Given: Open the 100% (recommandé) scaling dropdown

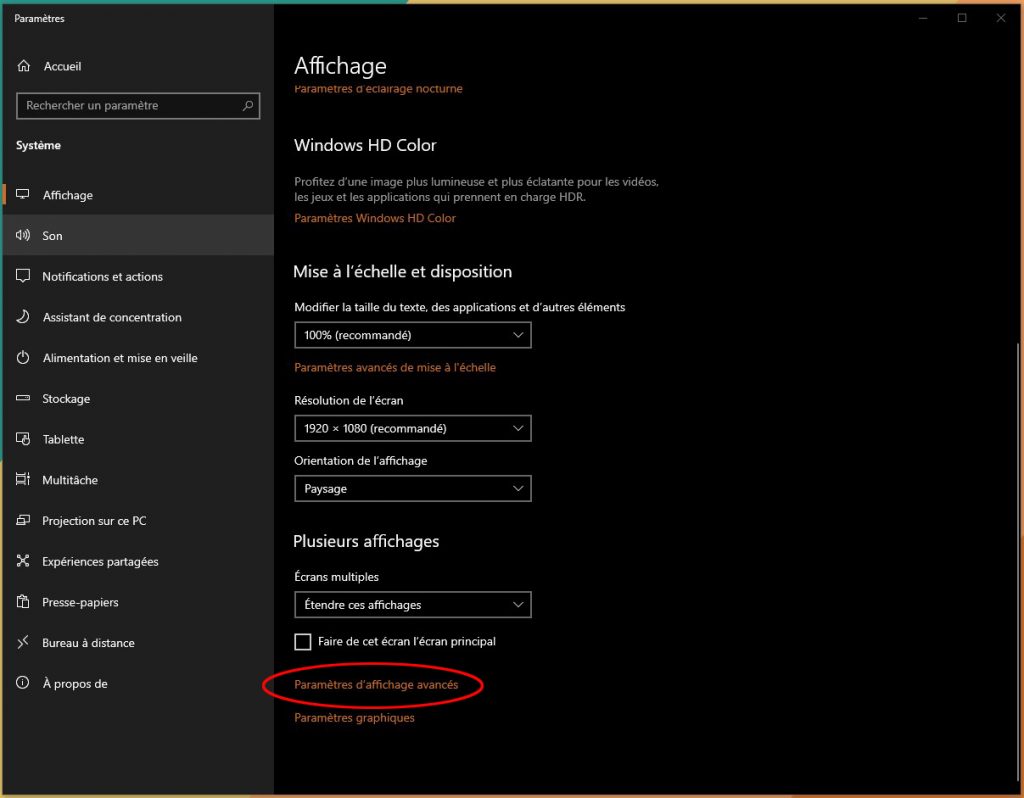Looking at the screenshot, I should 412,335.
